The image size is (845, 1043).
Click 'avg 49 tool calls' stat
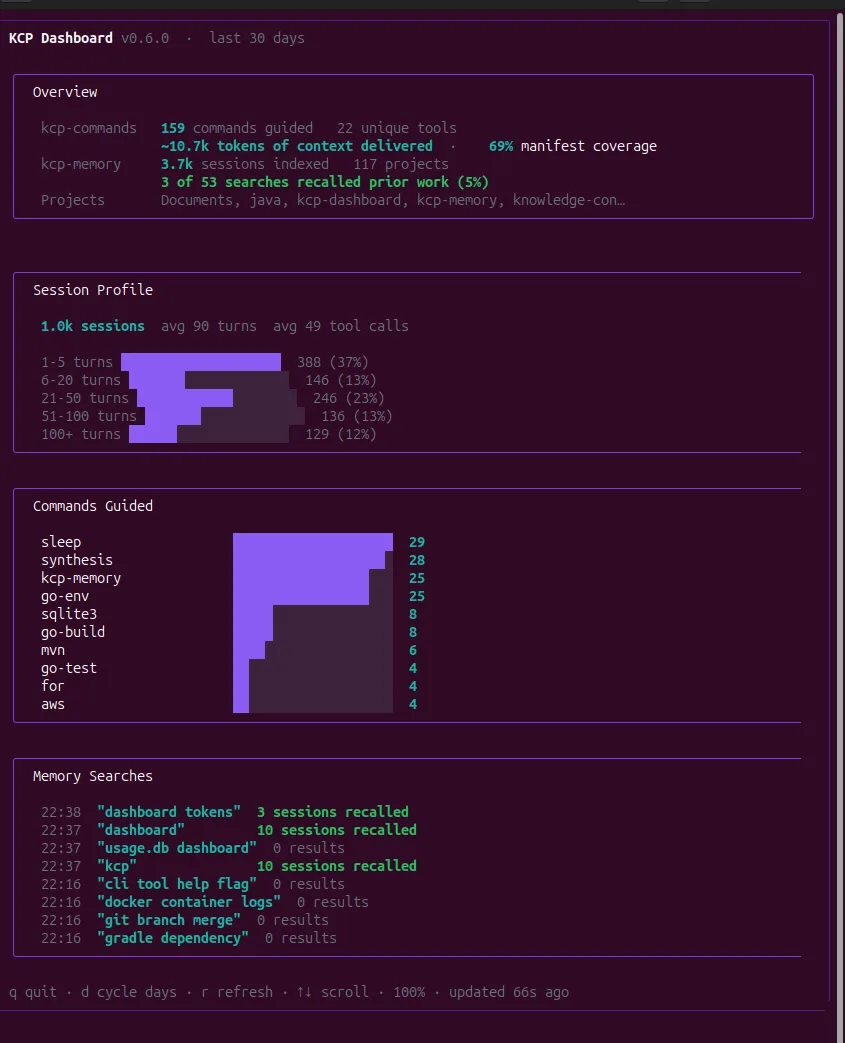pyautogui.click(x=341, y=326)
